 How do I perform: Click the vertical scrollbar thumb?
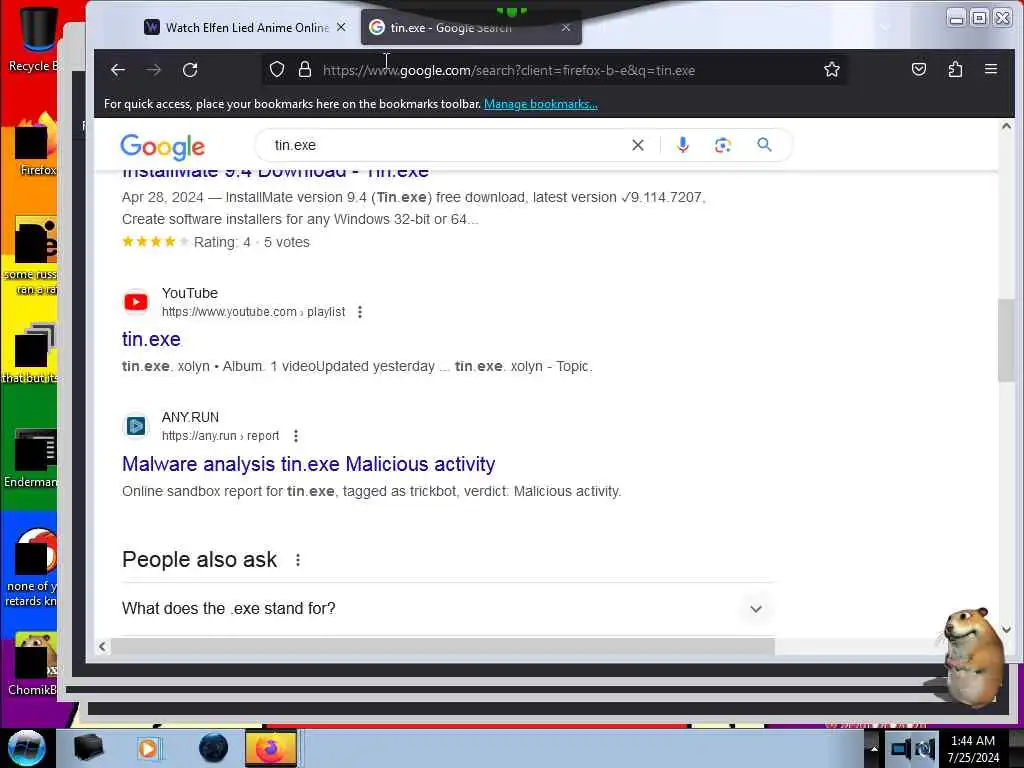[1006, 340]
